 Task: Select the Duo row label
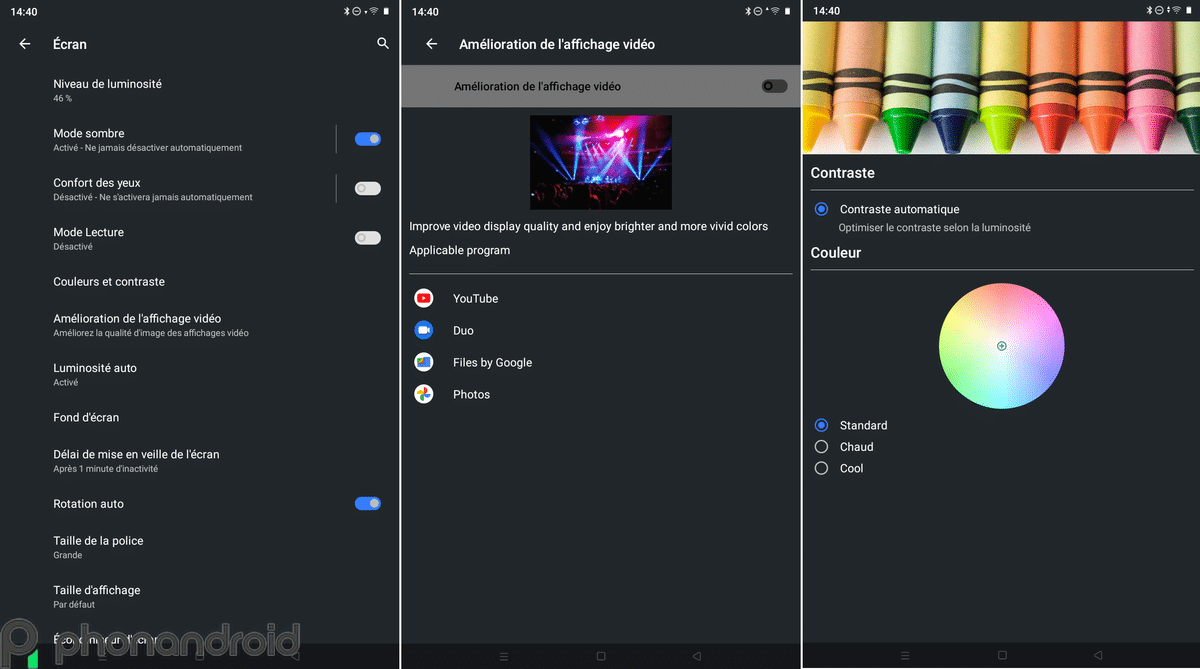pos(463,331)
